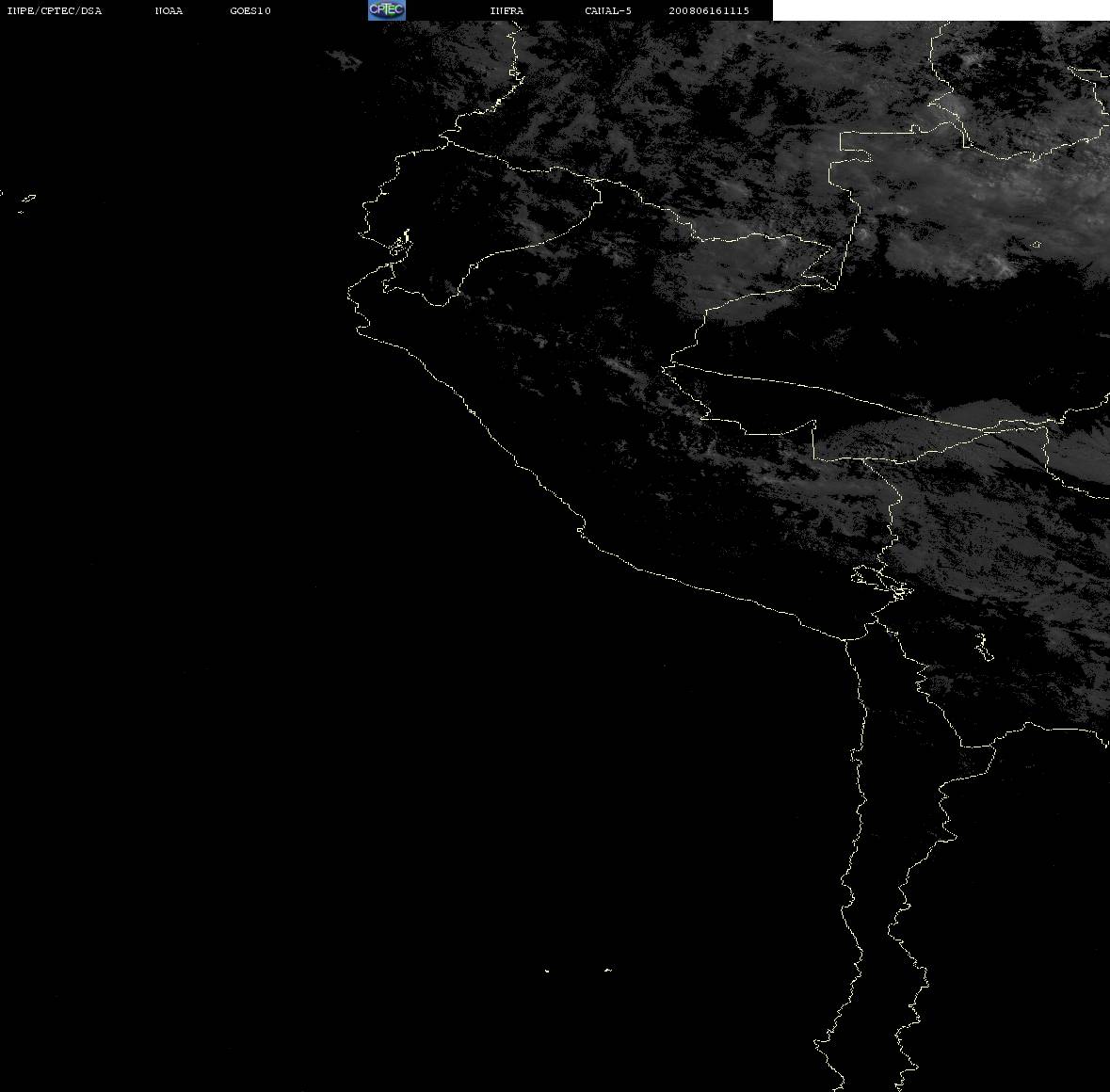Image resolution: width=1110 pixels, height=1092 pixels.
Task: Click the INPE/CPTEC/DSA header label
Action: [x=55, y=10]
